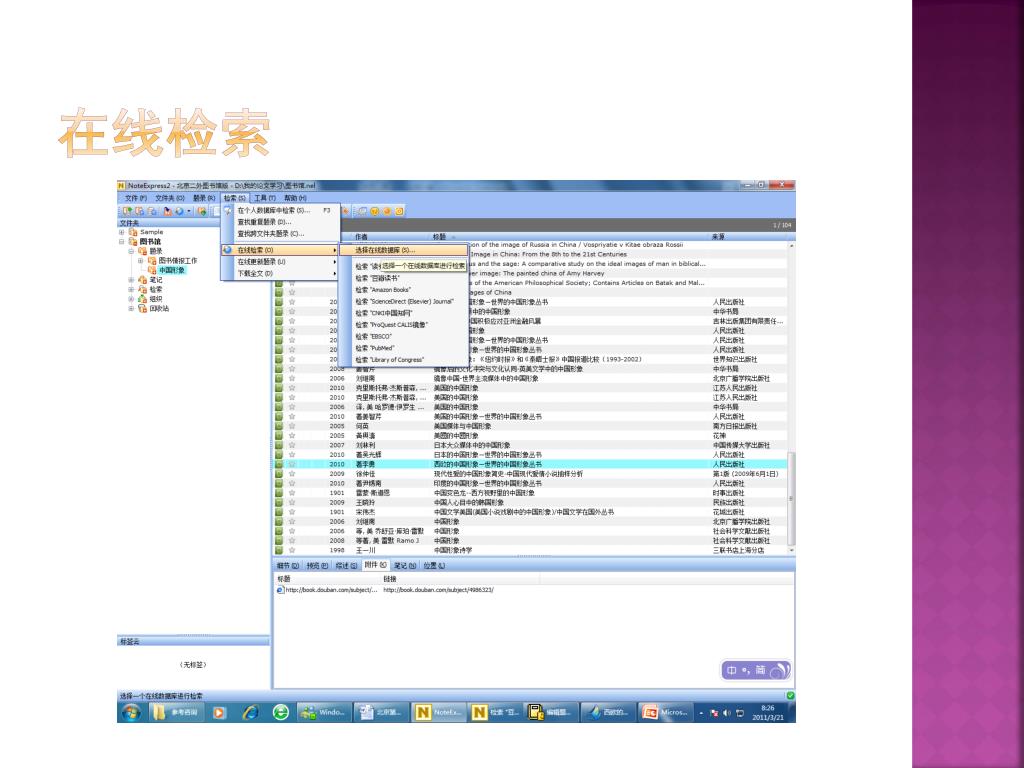Click the taskbar volume speaker icon
The width and height of the screenshot is (1024, 768).
coord(727,713)
